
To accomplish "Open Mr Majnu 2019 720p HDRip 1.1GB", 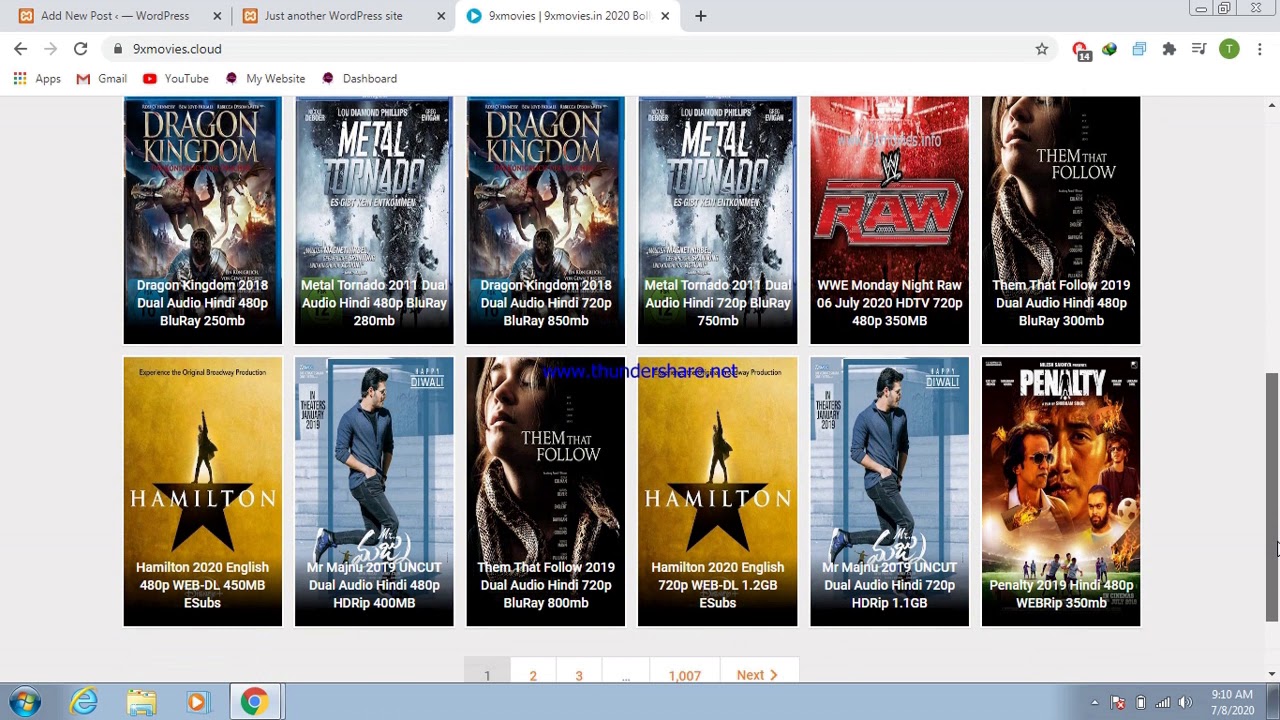I will coord(889,492).
